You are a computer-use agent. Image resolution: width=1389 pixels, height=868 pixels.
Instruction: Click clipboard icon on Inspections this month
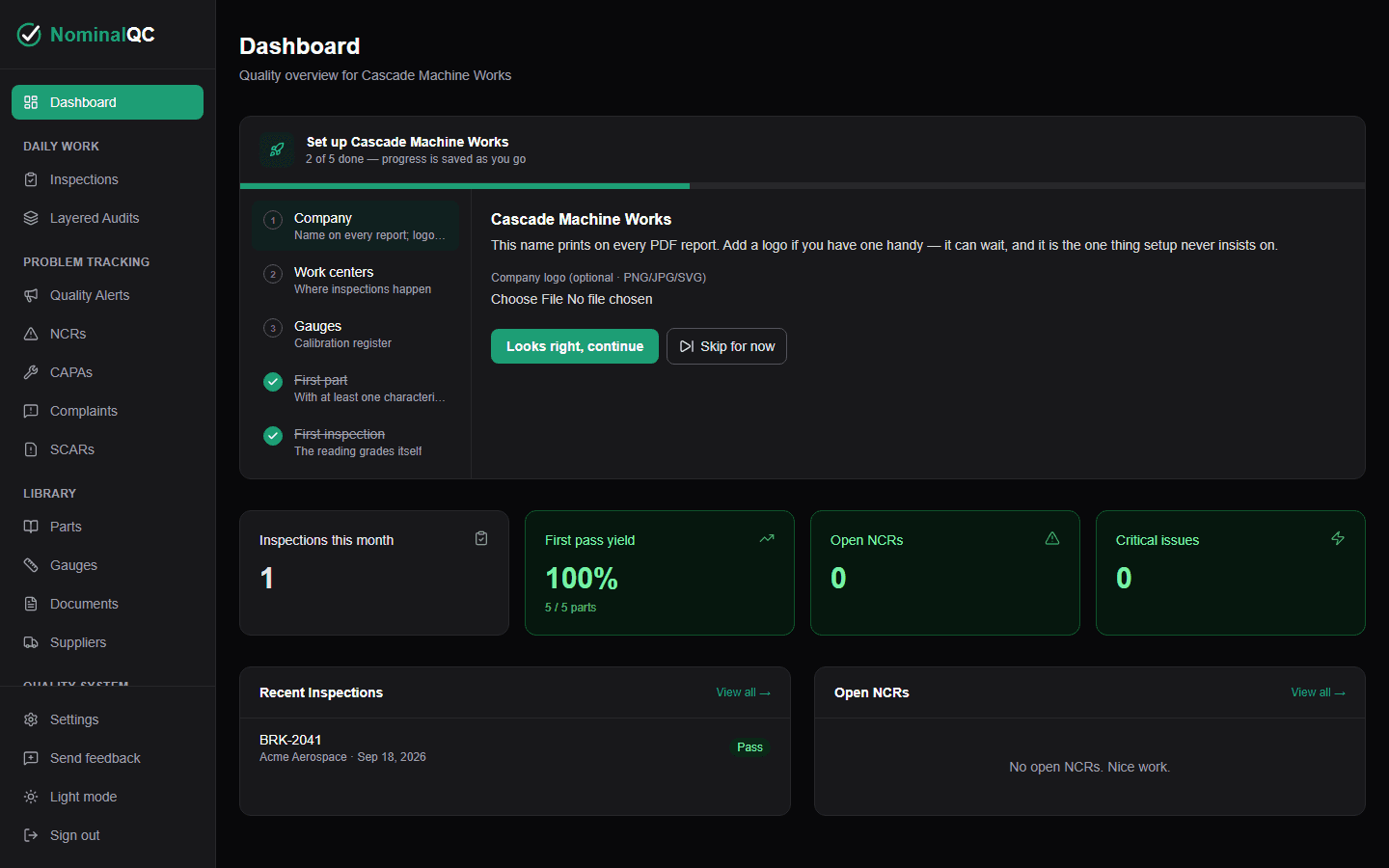481,538
